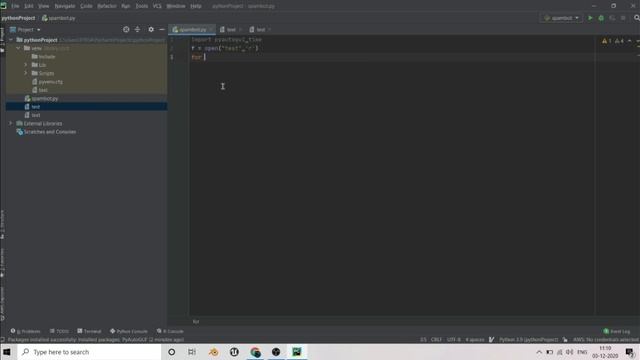The width and height of the screenshot is (640, 360).
Task: Open Blender from the Windows taskbar
Action: [213, 352]
